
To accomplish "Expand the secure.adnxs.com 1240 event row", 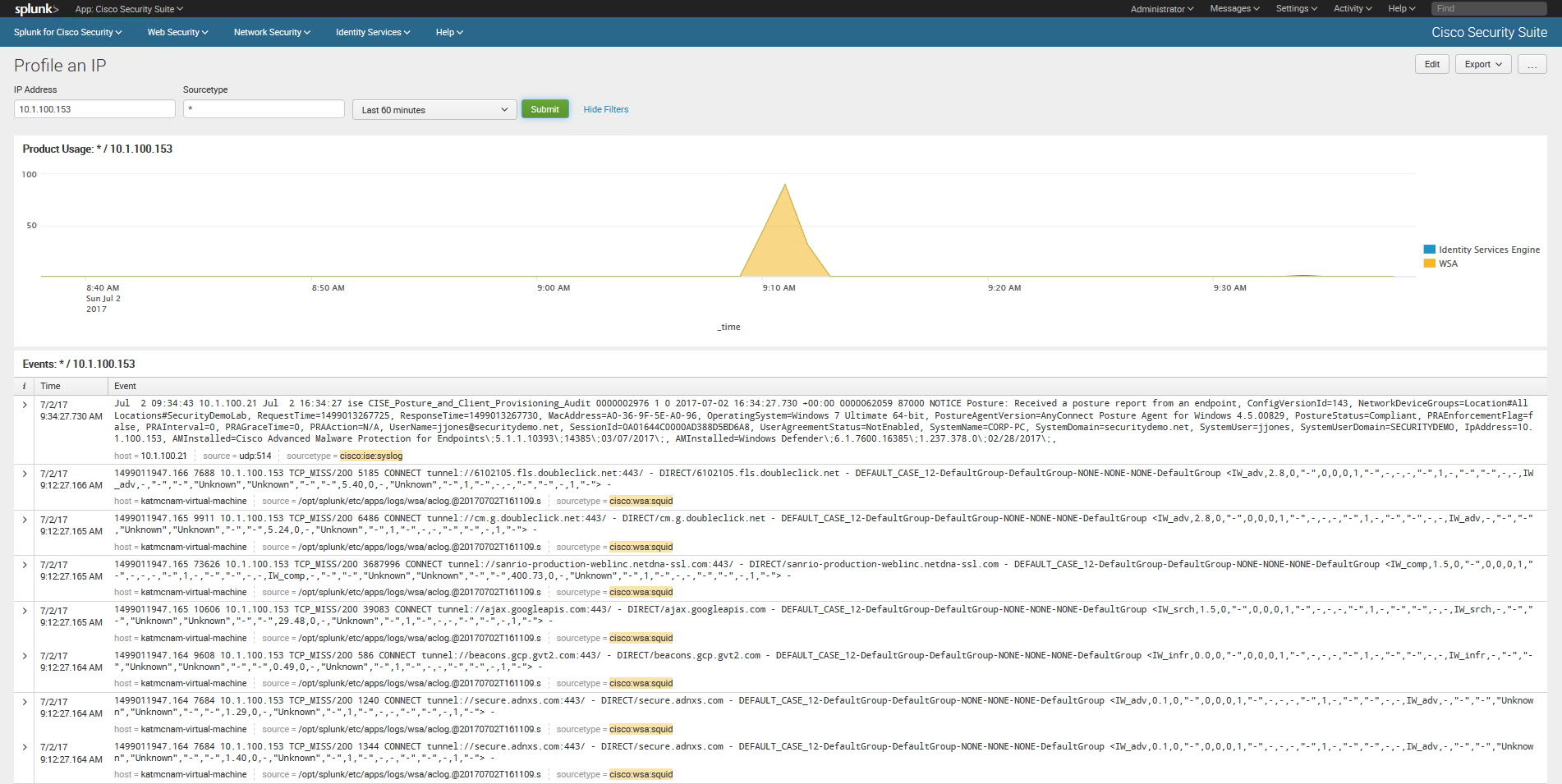I will pos(25,702).
